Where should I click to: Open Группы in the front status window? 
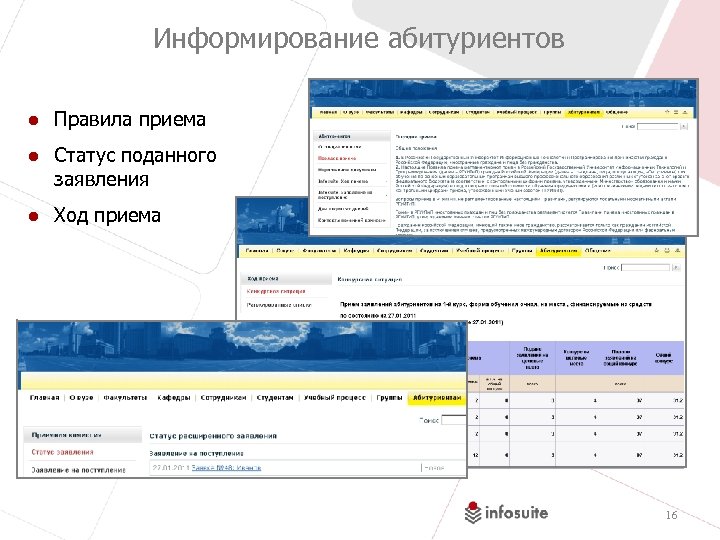tap(389, 398)
